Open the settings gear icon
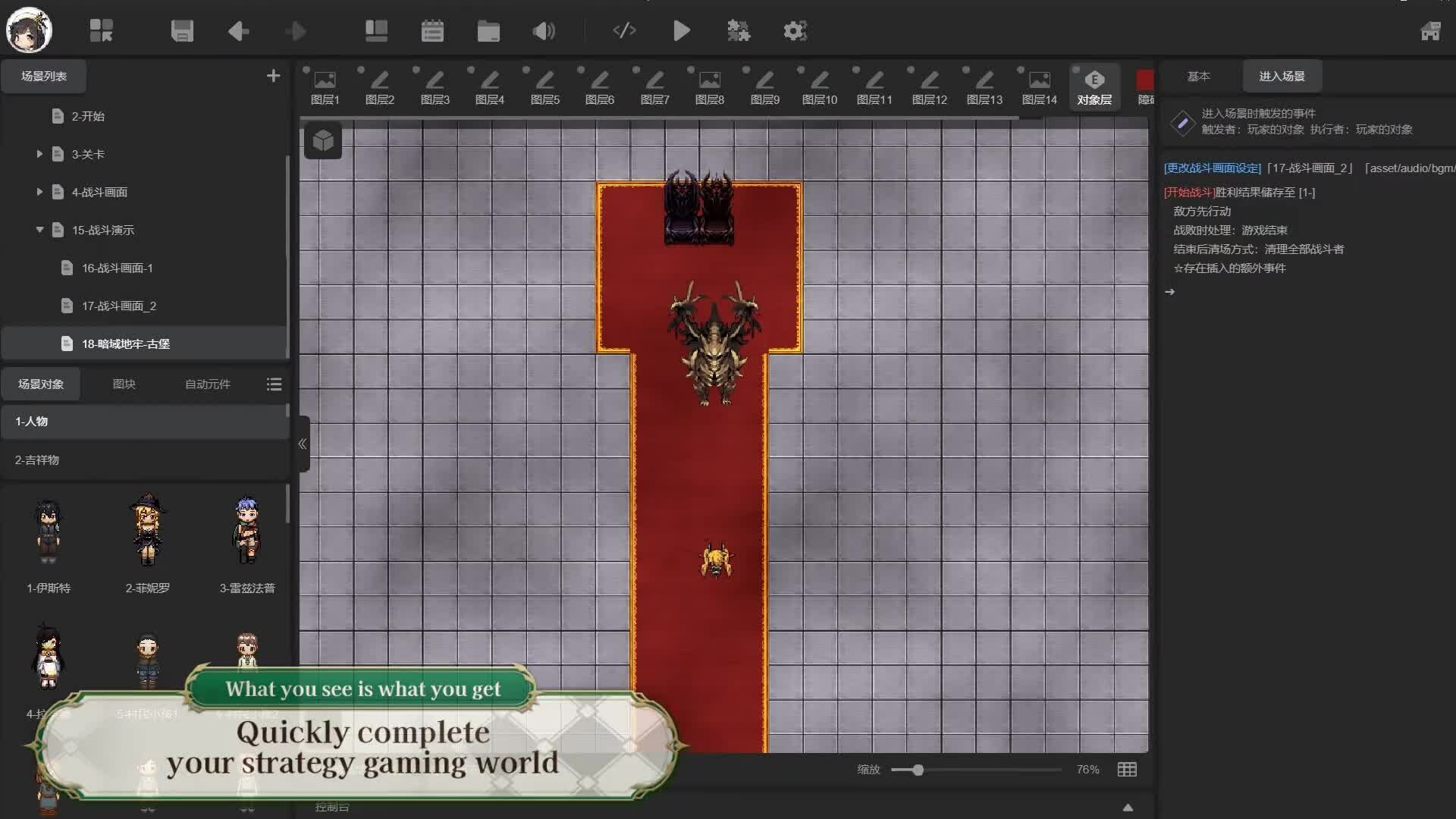 (795, 31)
